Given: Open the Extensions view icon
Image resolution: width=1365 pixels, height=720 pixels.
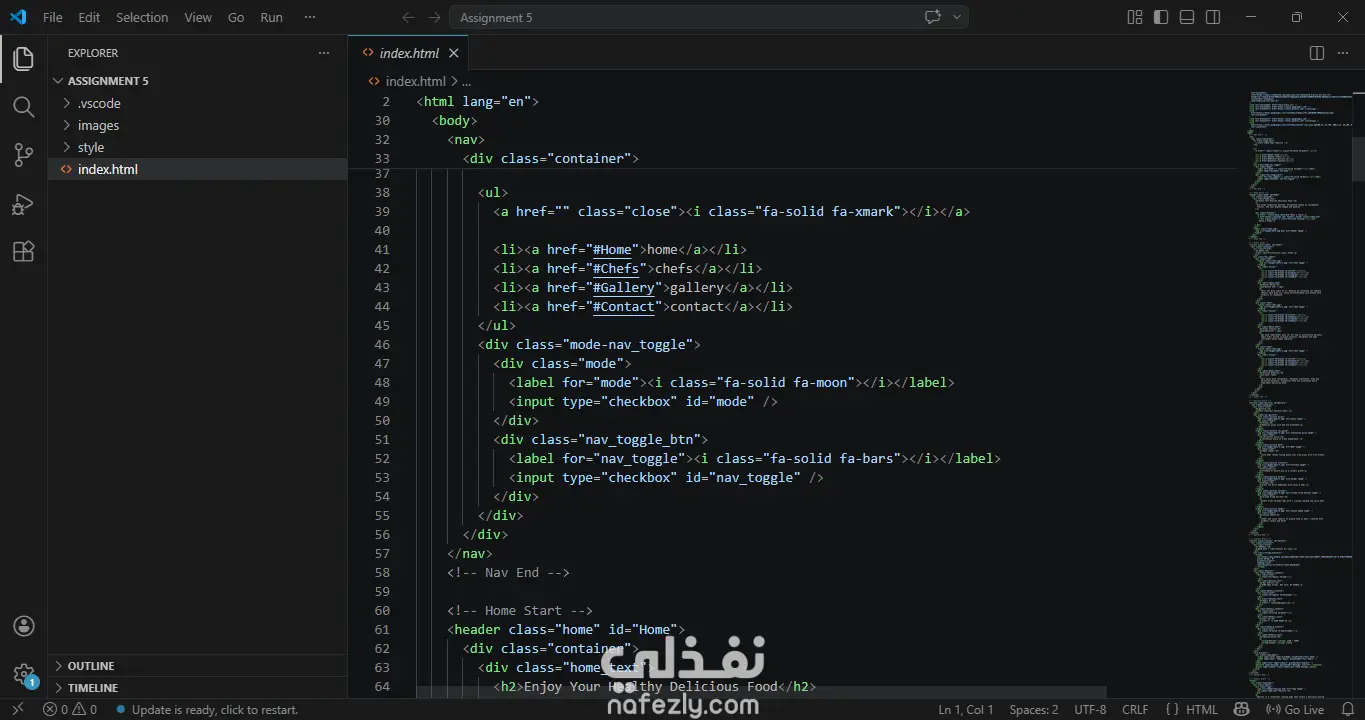Looking at the screenshot, I should (23, 251).
